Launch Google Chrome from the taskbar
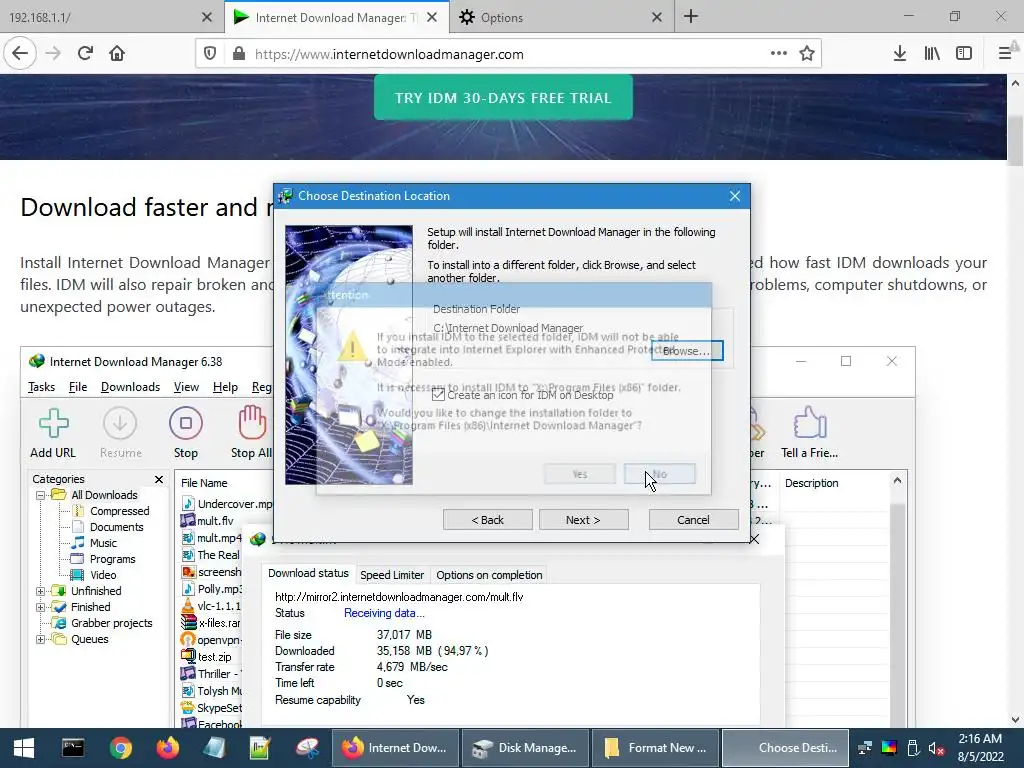Screen dimensions: 1024x768 (121, 748)
